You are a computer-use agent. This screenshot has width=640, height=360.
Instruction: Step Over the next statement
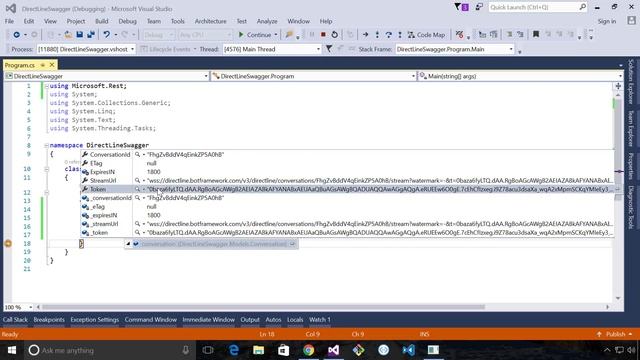389,35
